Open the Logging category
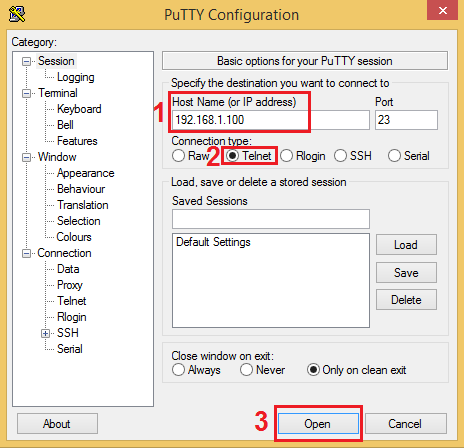Viewport: 464px width, 448px height. coord(76,77)
